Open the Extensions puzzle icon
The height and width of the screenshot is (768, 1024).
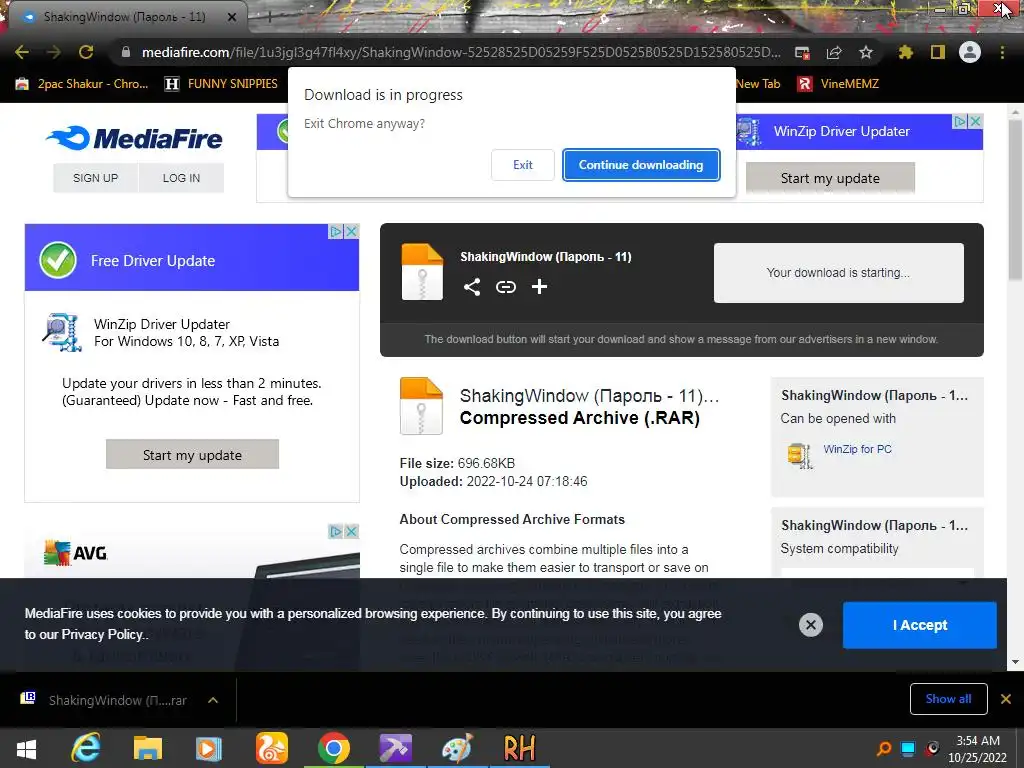click(x=905, y=52)
